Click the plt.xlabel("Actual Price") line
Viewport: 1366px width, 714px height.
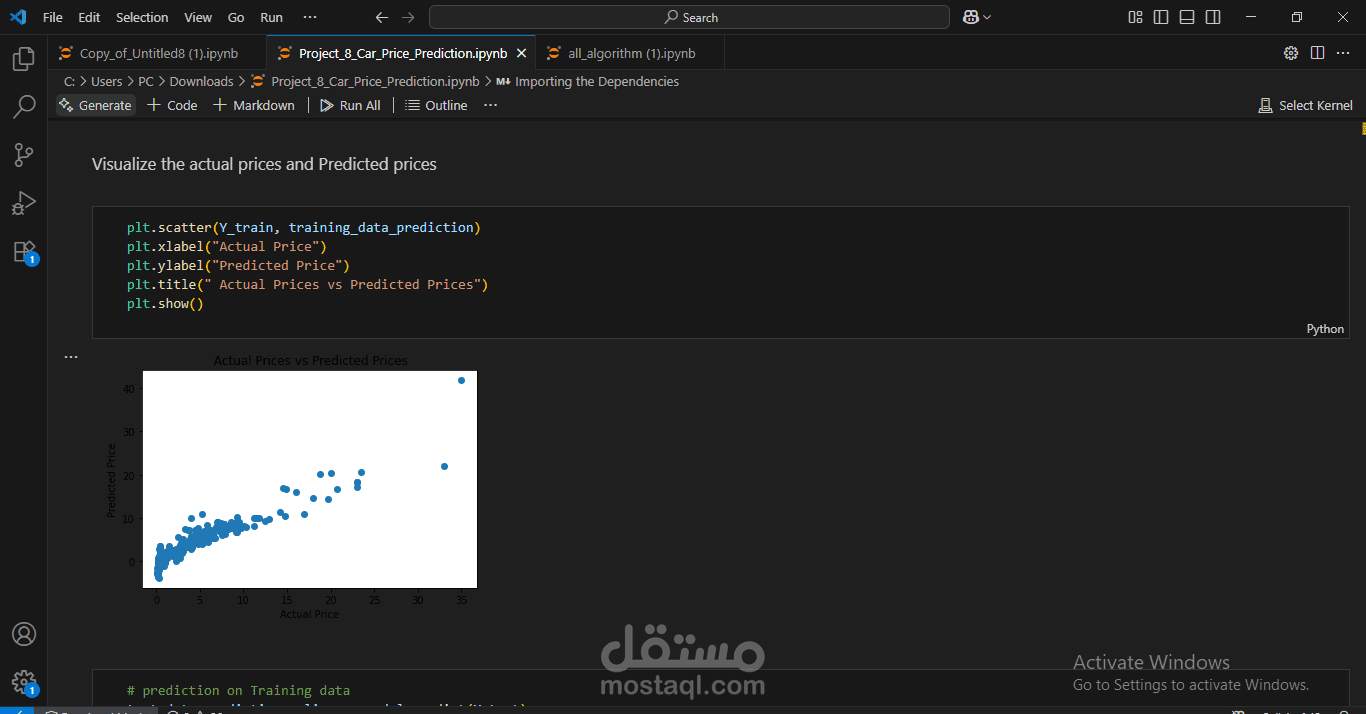227,246
